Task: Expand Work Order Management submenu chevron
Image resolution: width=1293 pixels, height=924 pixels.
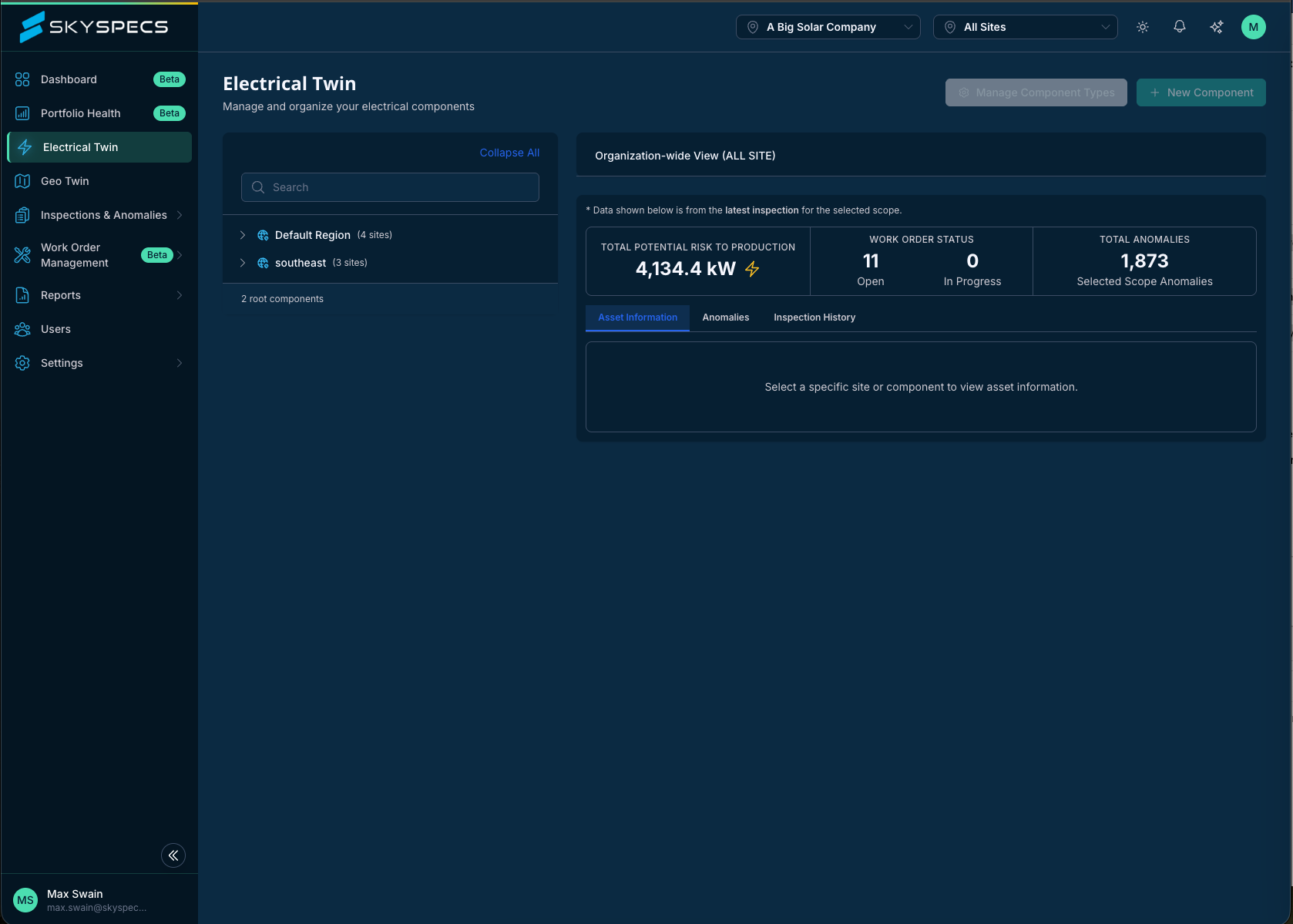Action: pyautogui.click(x=180, y=255)
